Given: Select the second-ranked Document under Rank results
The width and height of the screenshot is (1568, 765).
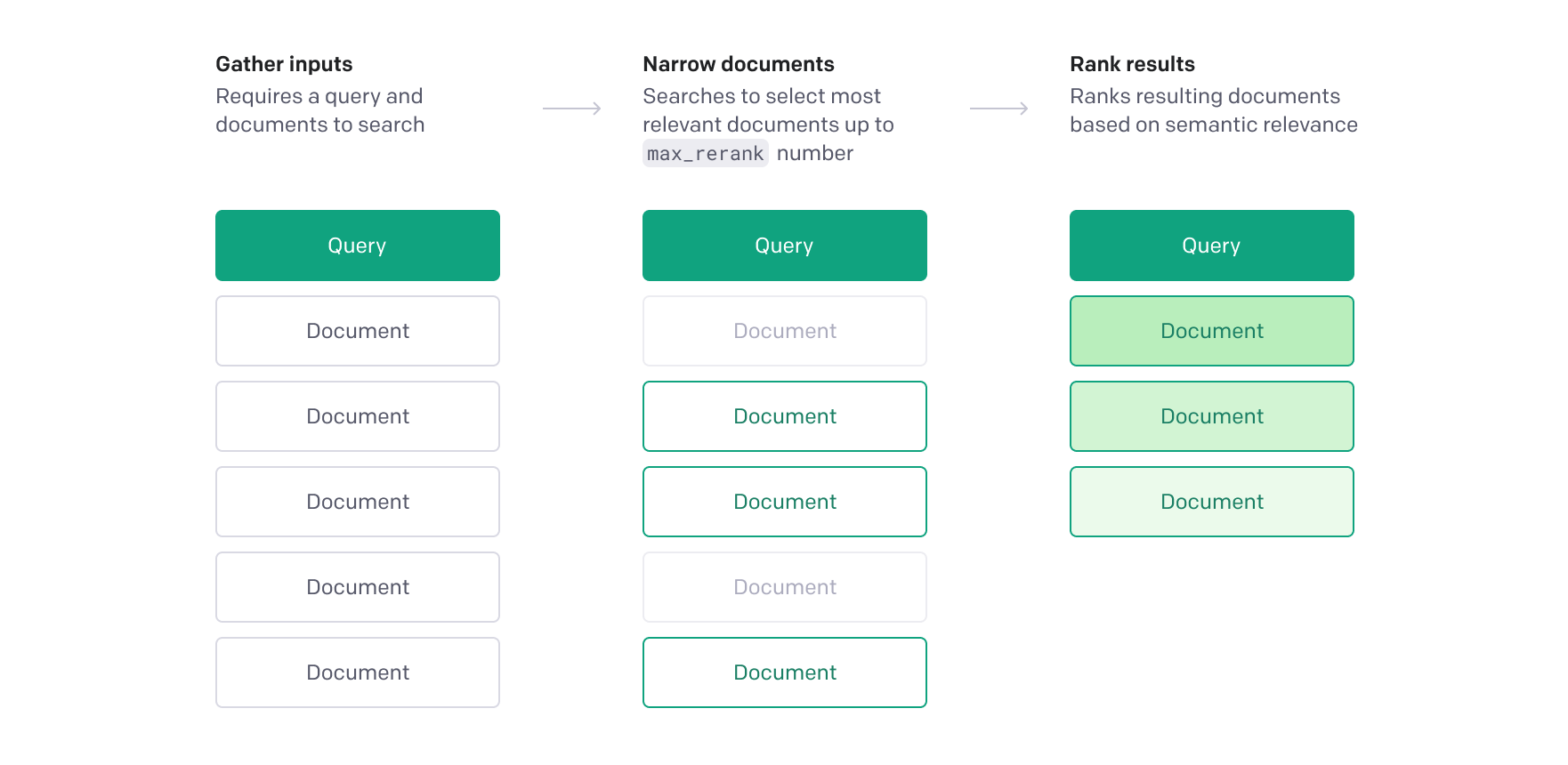Looking at the screenshot, I should coord(1211,416).
